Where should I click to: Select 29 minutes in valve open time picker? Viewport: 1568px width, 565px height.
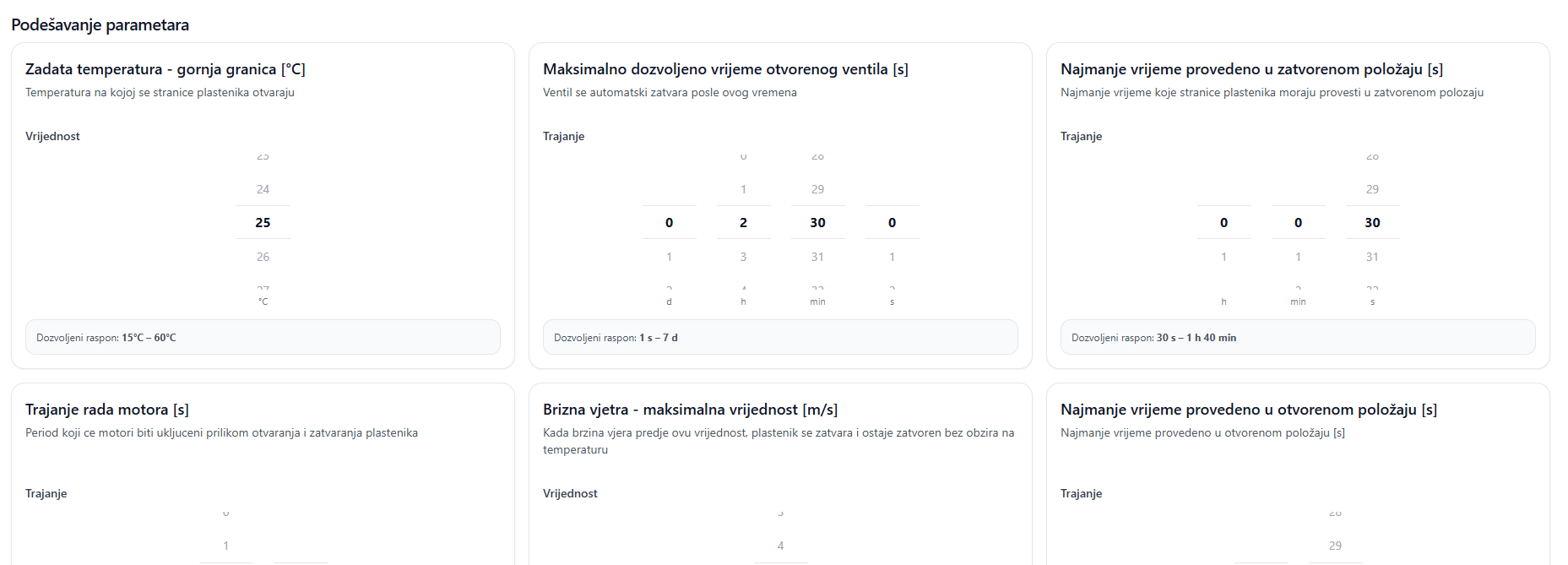pyautogui.click(x=817, y=189)
